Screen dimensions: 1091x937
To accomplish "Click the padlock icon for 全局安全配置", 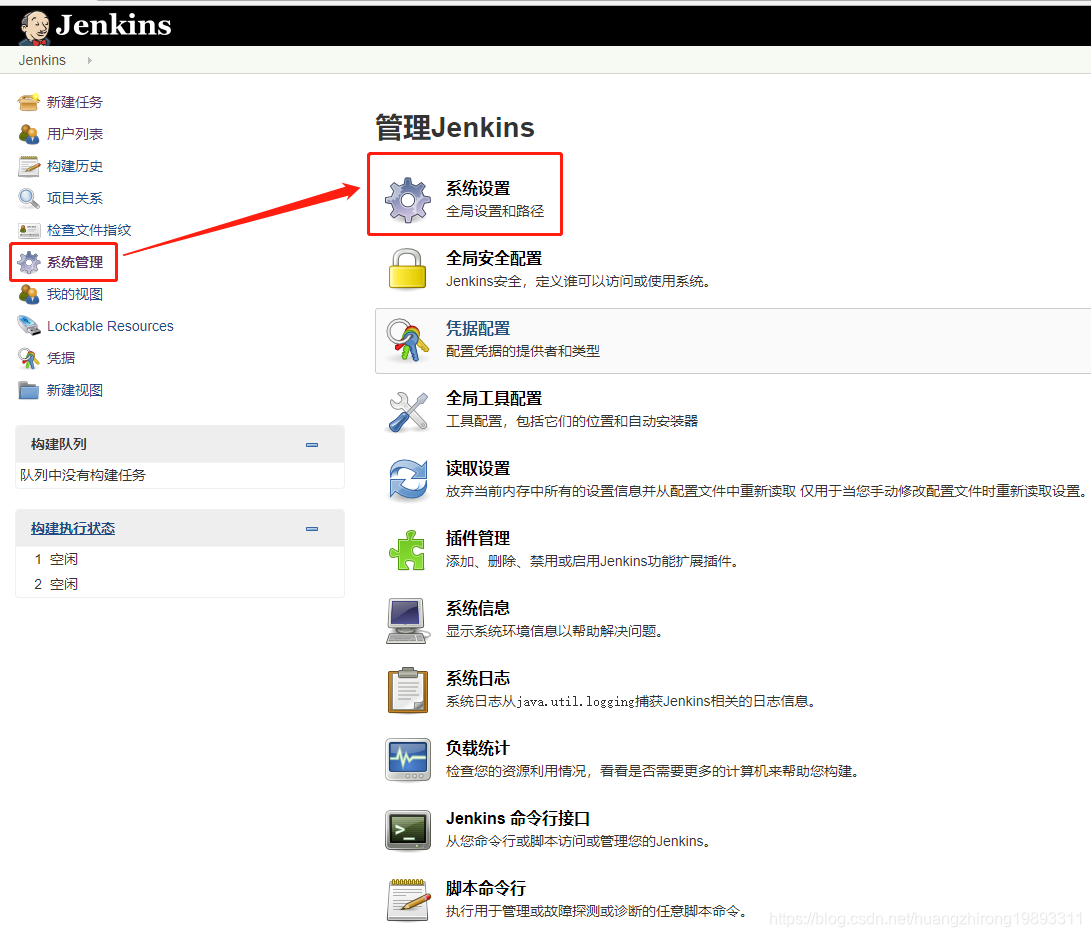I will pos(408,269).
